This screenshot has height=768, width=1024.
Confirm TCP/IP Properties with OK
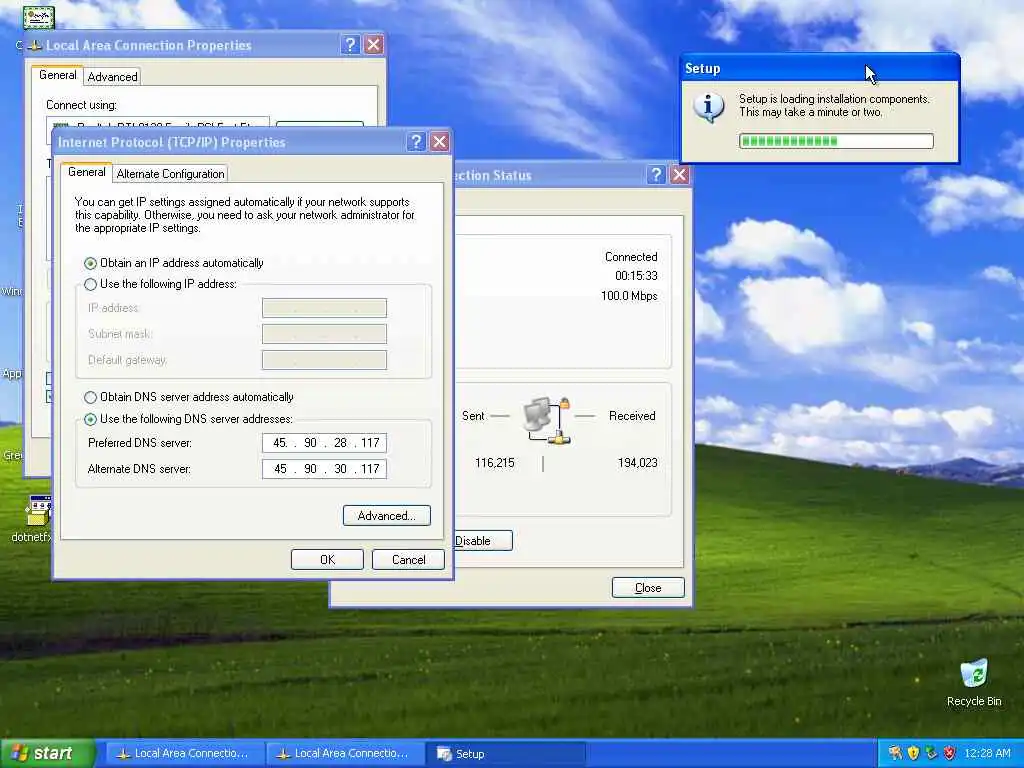click(327, 560)
